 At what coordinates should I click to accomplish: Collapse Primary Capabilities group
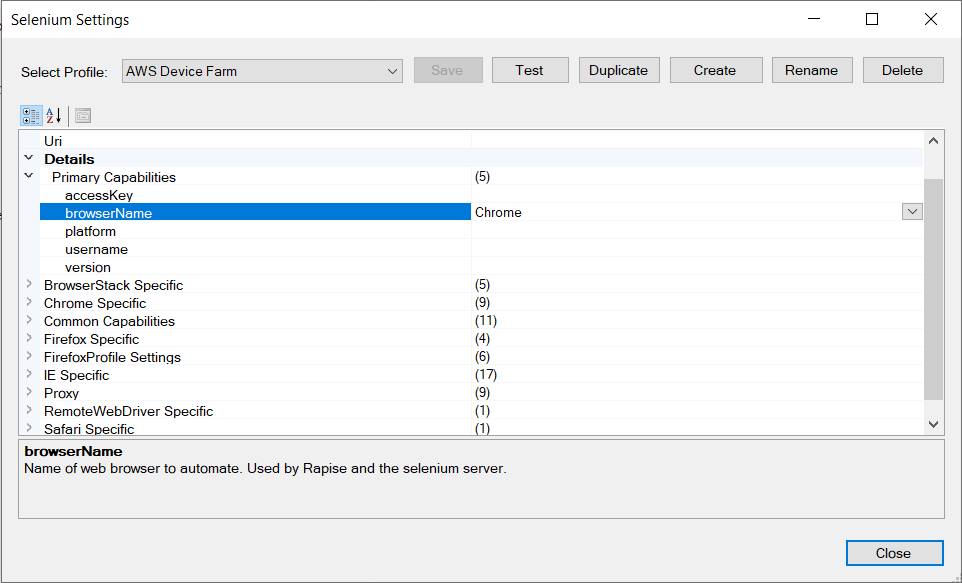pyautogui.click(x=29, y=177)
